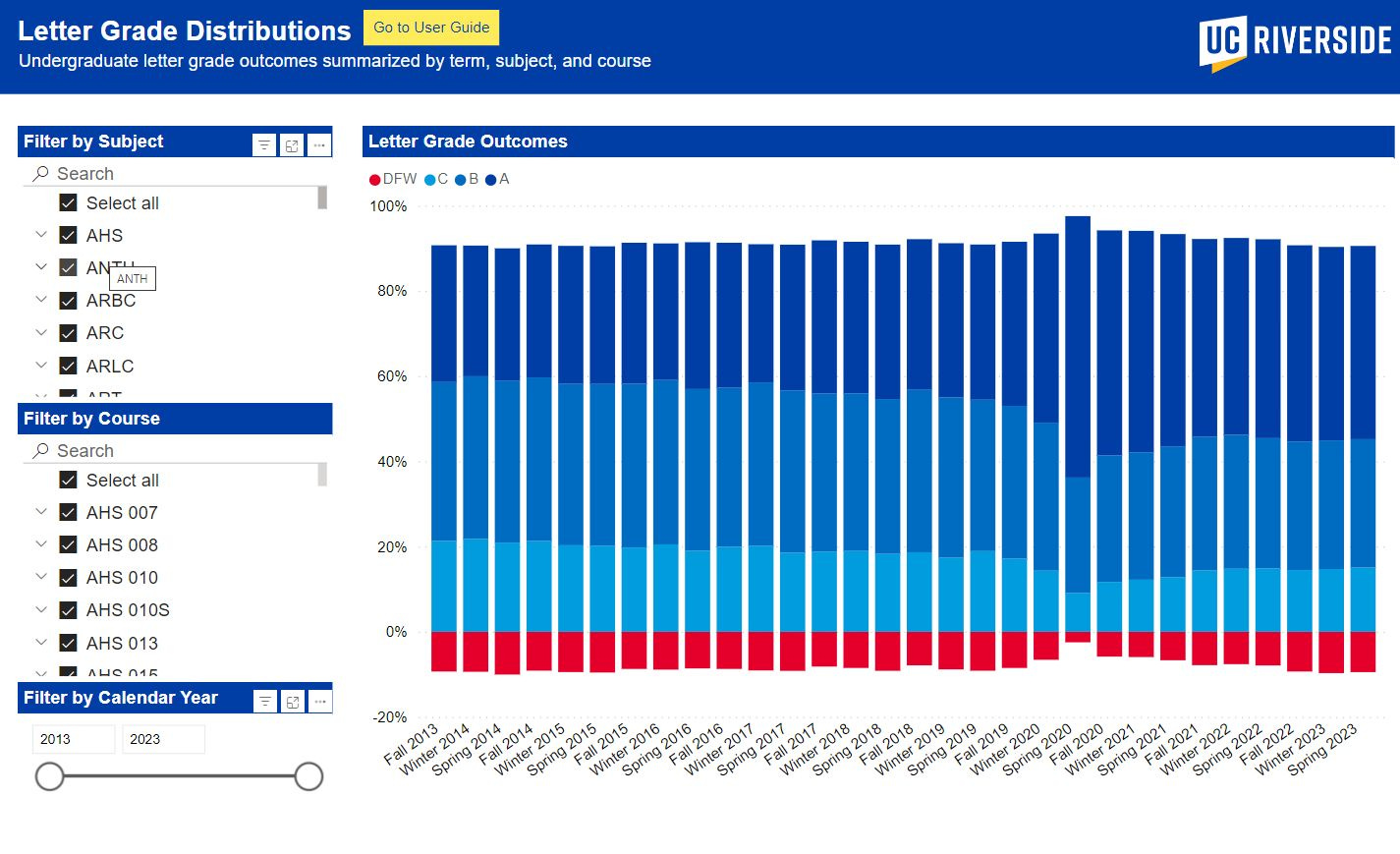Click the Go to User Guide button
Screen dimensions: 1400x854
pyautogui.click(x=431, y=28)
